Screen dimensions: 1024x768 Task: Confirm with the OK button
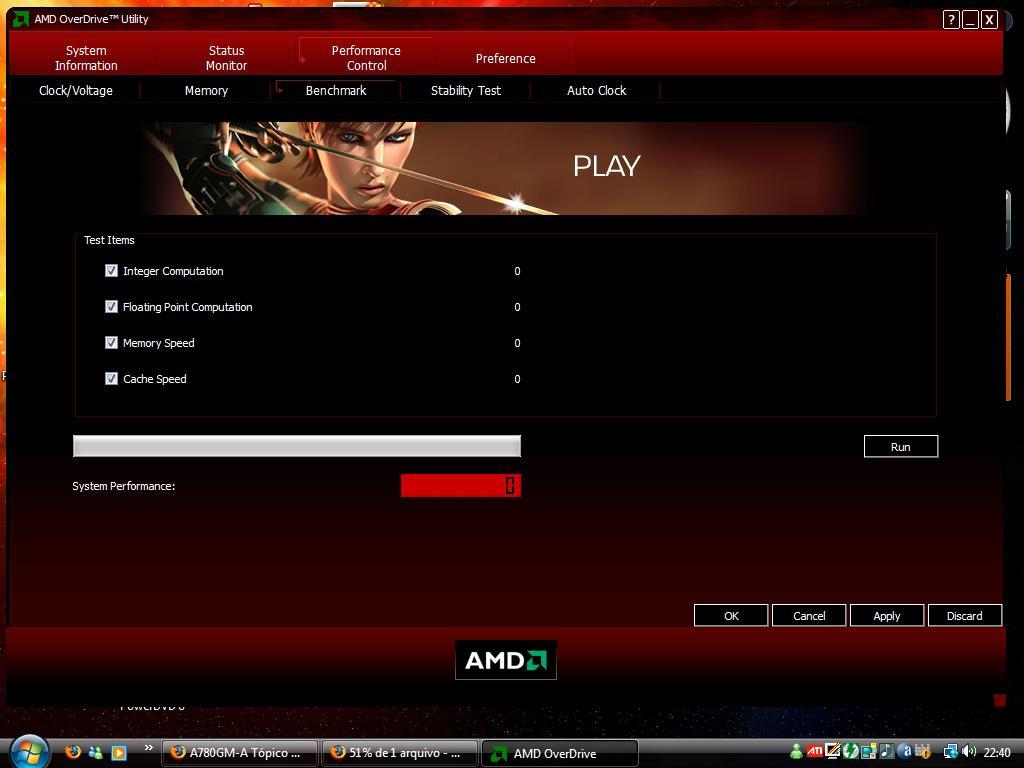(x=731, y=615)
